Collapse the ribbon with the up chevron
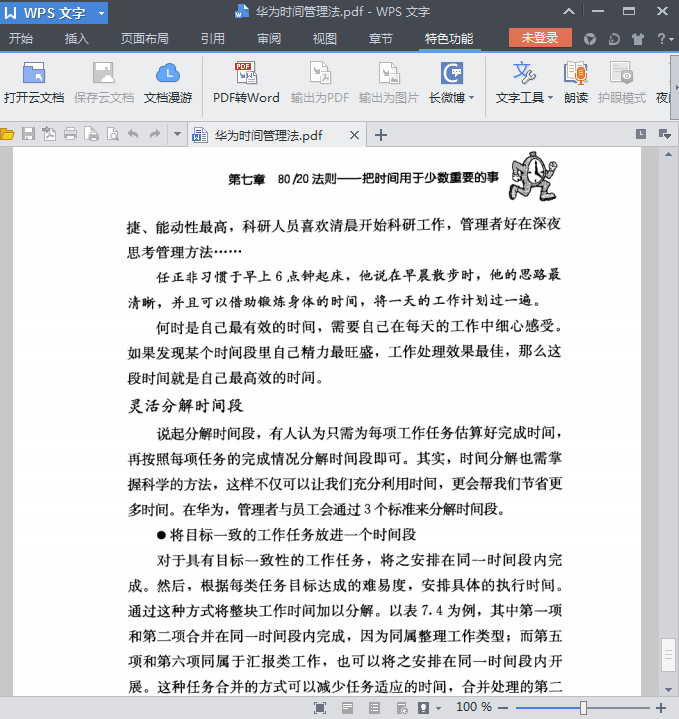Image resolution: width=679 pixels, height=719 pixels. point(569,11)
